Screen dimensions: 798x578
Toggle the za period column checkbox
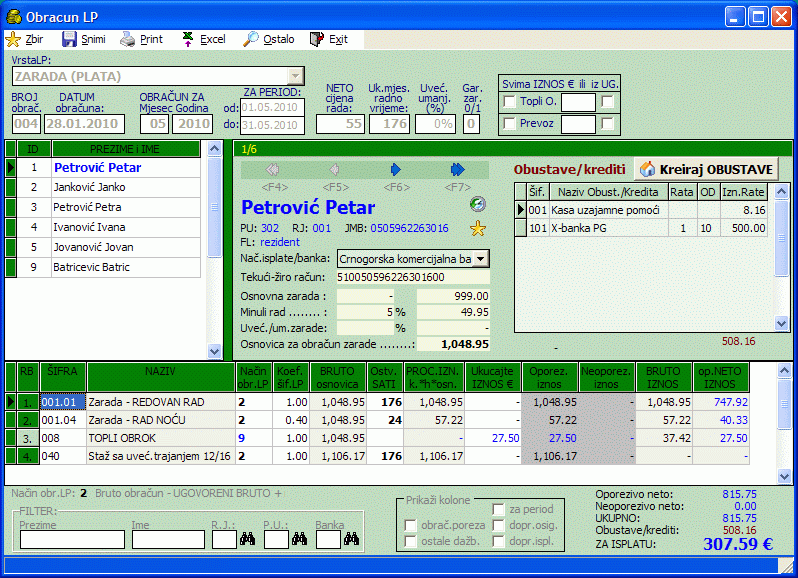(x=498, y=509)
